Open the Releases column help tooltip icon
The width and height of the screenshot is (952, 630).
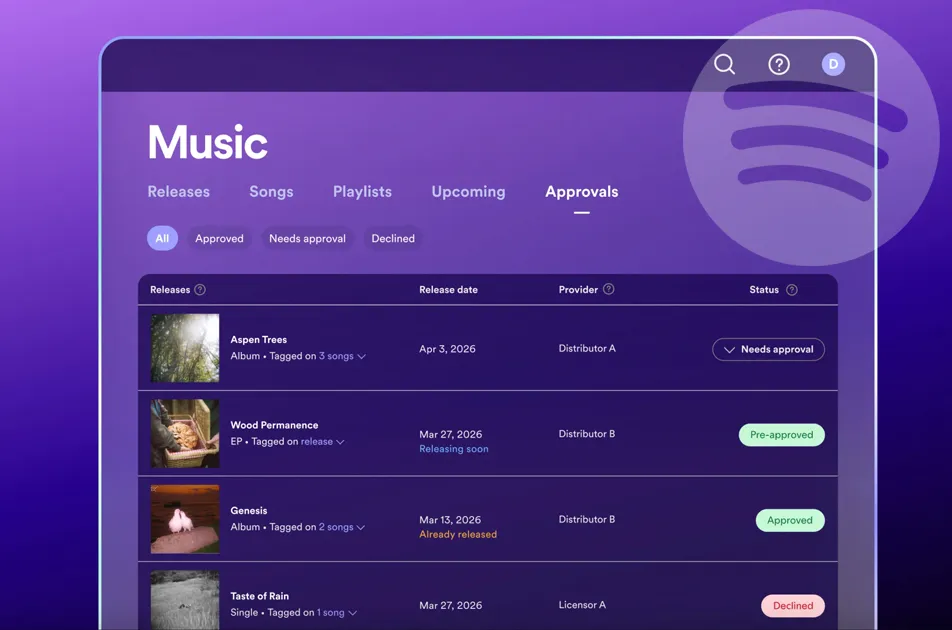click(x=200, y=290)
